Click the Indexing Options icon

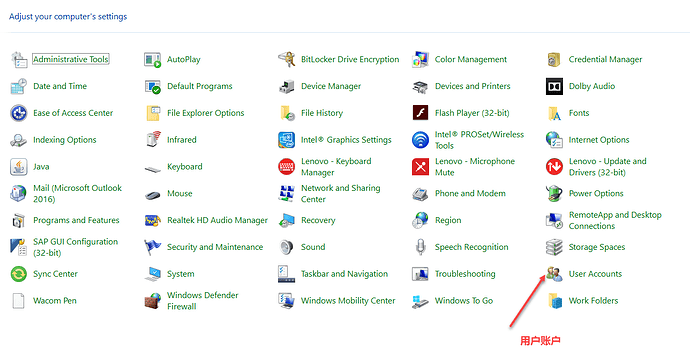(19, 140)
